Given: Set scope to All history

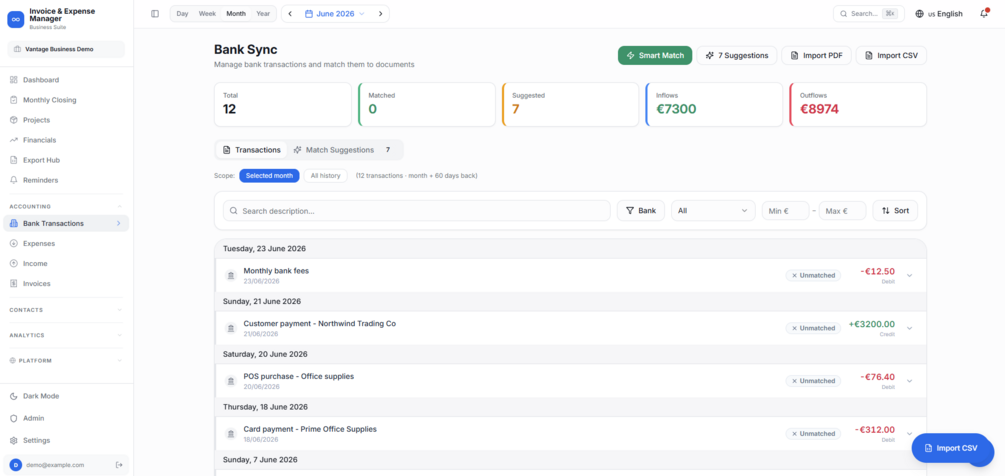Looking at the screenshot, I should 326,176.
